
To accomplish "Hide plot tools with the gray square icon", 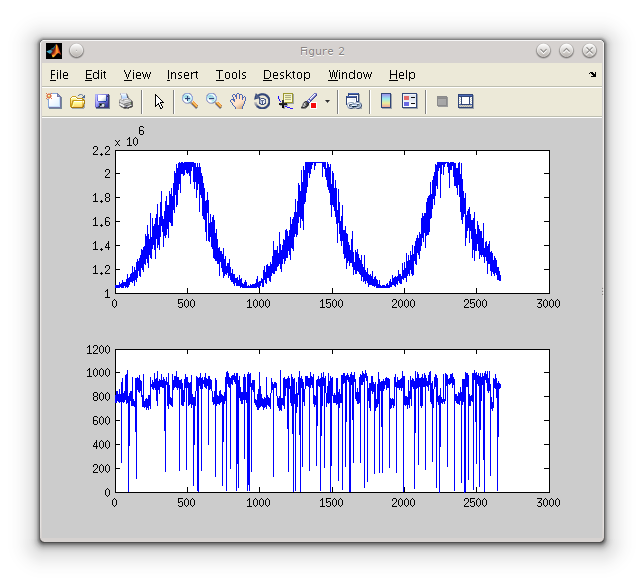I will pos(441,101).
